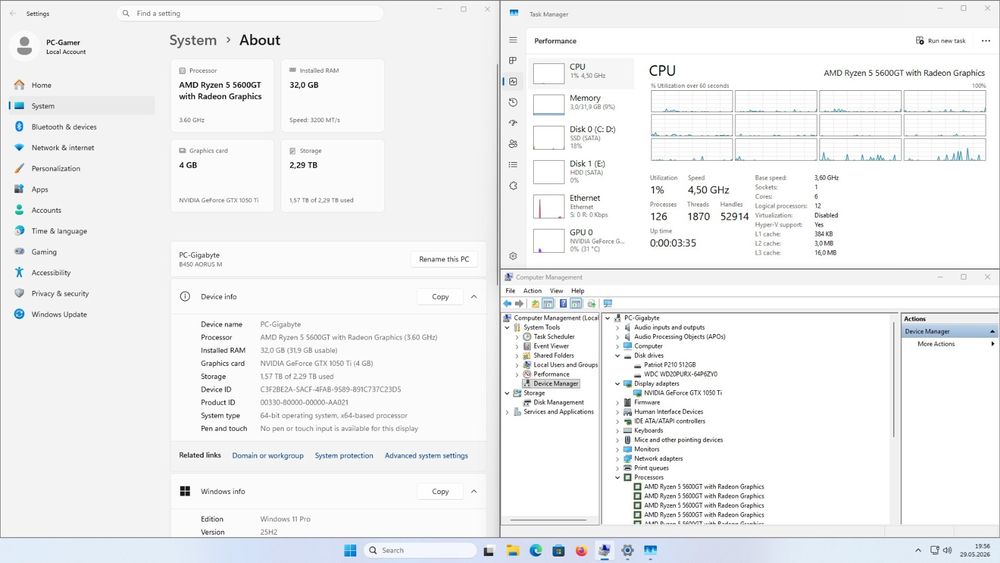Click the three-dots more options in Task Manager
This screenshot has height=563, width=1000.
click(986, 41)
